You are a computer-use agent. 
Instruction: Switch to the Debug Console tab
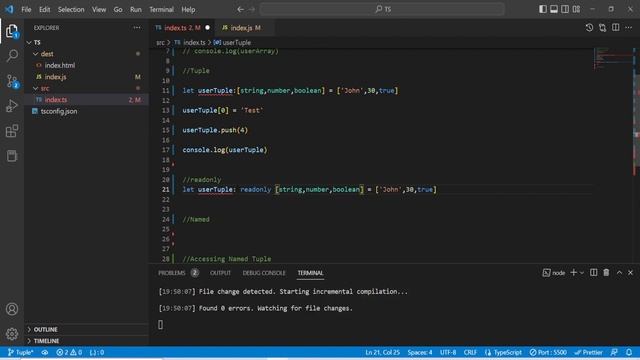[264, 273]
